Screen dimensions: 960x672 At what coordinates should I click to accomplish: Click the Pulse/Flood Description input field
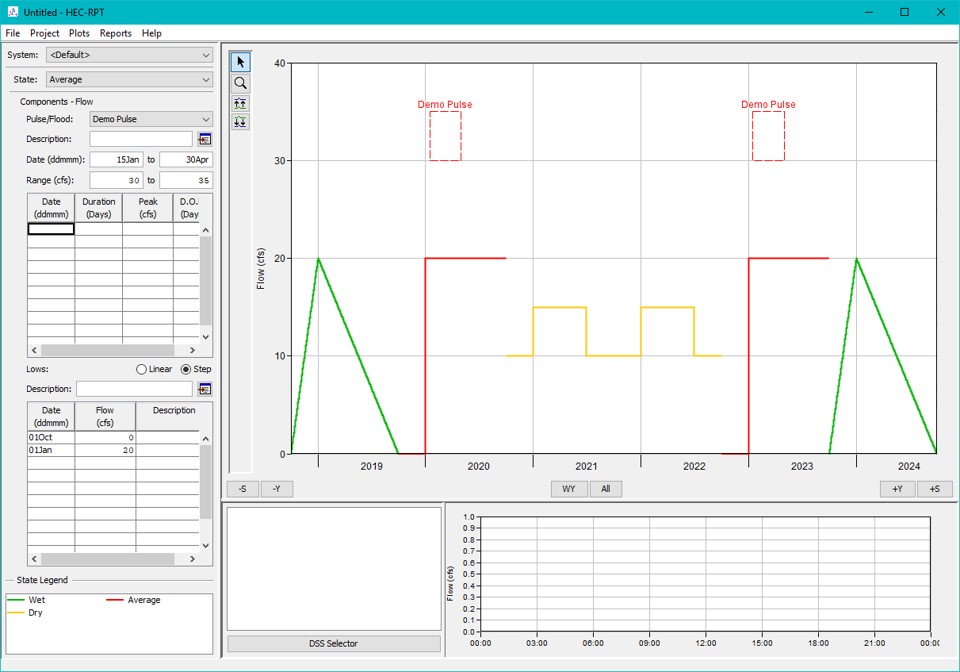pos(141,139)
